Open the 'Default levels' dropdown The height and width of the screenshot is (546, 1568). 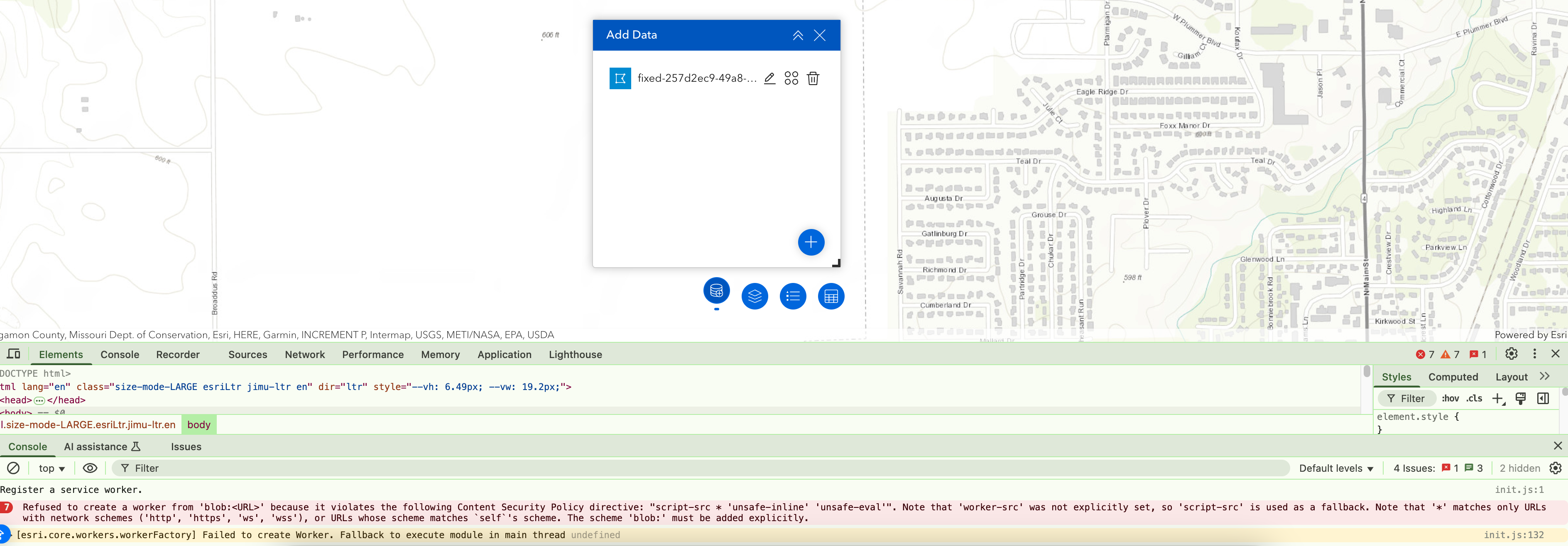(1335, 468)
